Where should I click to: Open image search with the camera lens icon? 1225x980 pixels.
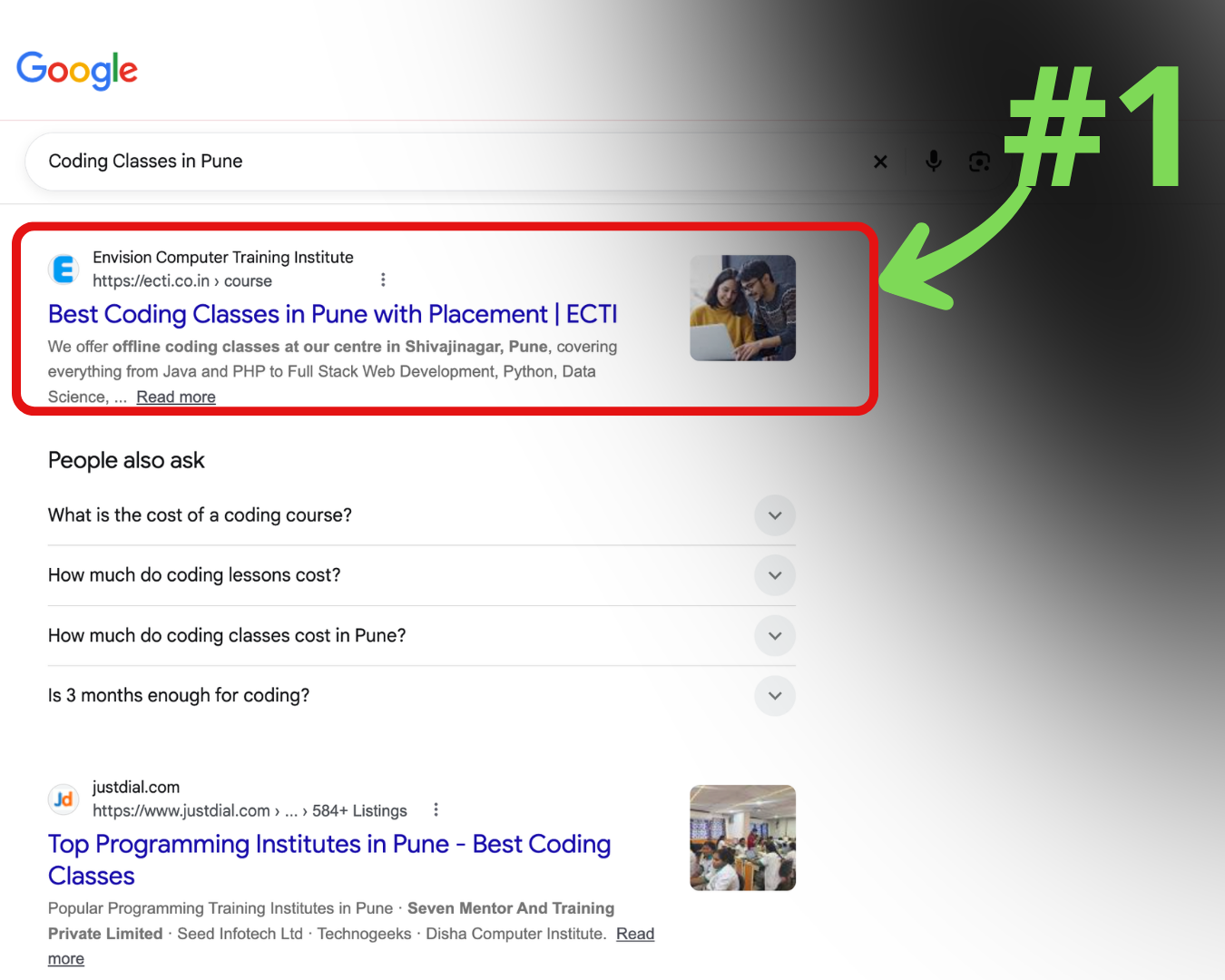pos(979,162)
